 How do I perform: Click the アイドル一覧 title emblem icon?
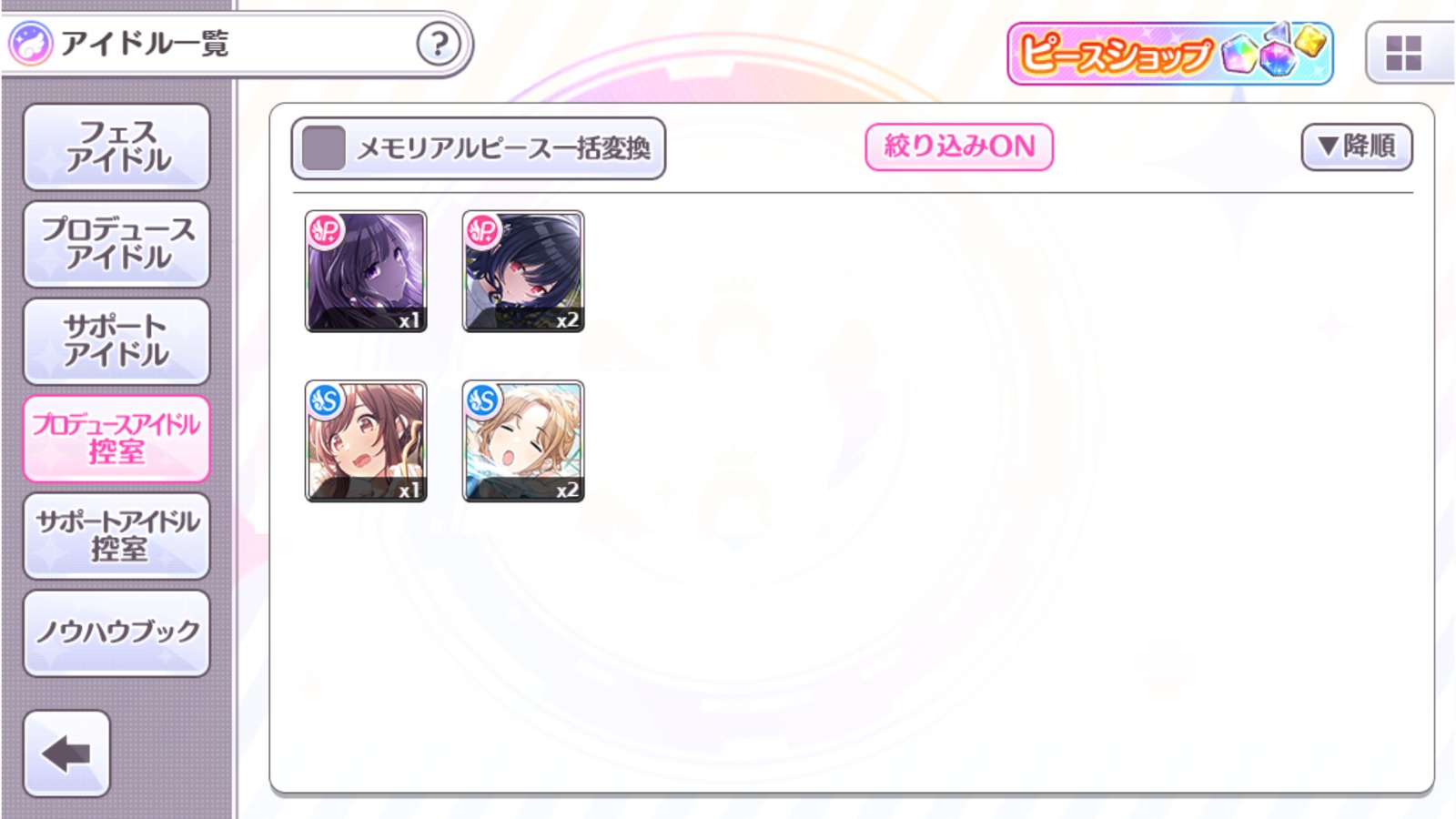point(30,44)
